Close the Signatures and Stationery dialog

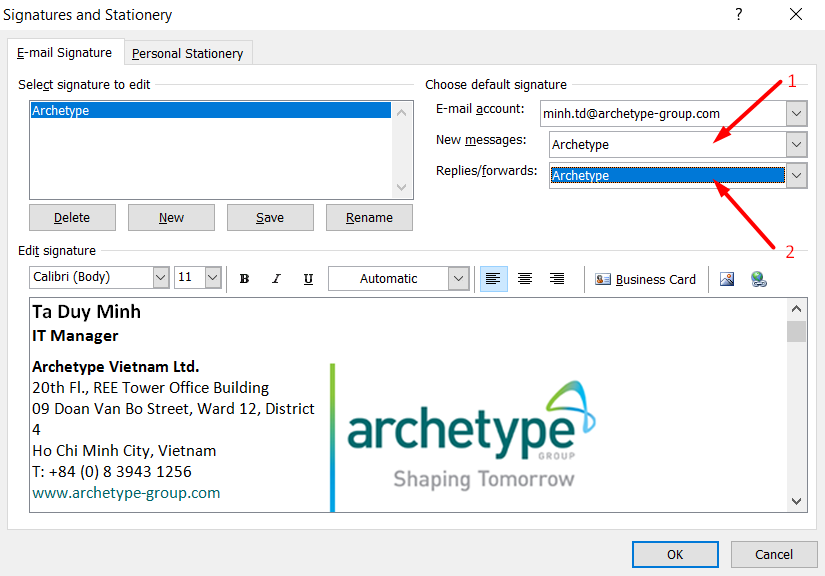(796, 14)
